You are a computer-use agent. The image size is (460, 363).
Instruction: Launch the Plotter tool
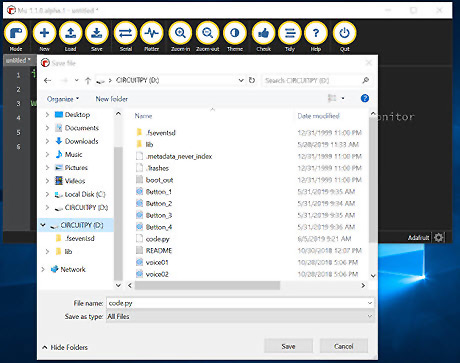pos(152,33)
